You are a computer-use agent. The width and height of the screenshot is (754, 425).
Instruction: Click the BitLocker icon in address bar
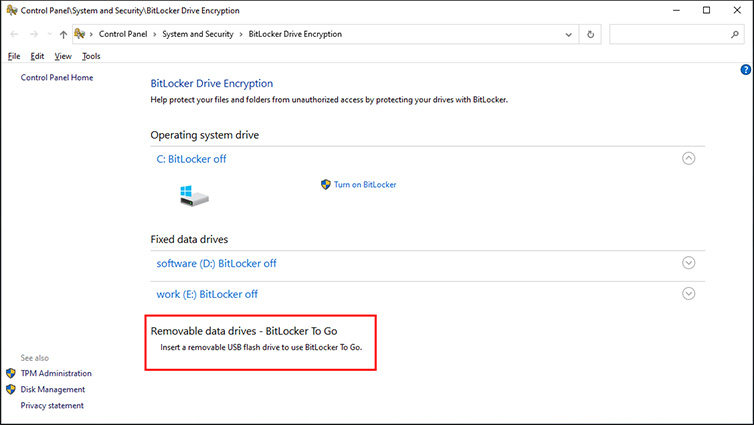pyautogui.click(x=80, y=34)
